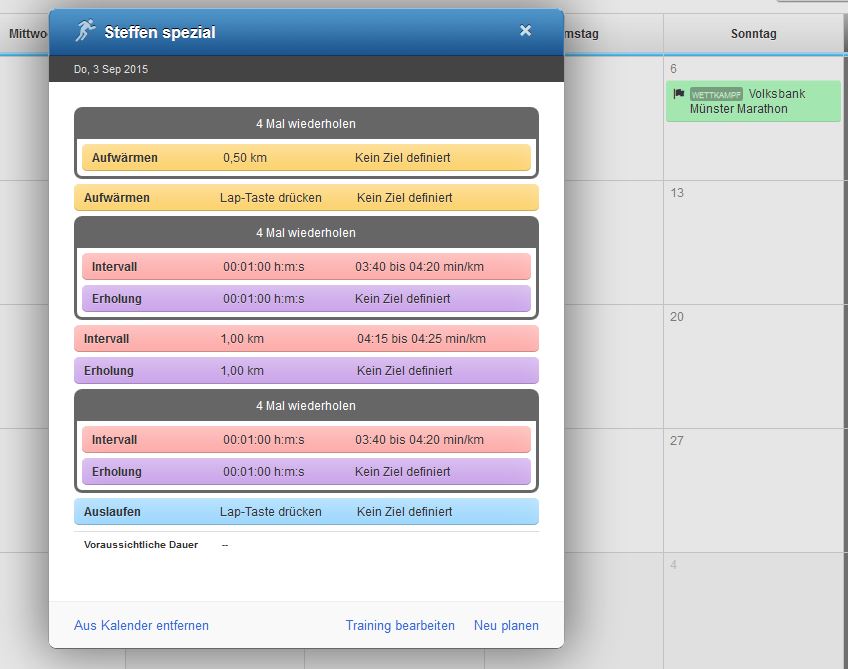Click the Voraussichtliche Dauer label

click(x=141, y=545)
